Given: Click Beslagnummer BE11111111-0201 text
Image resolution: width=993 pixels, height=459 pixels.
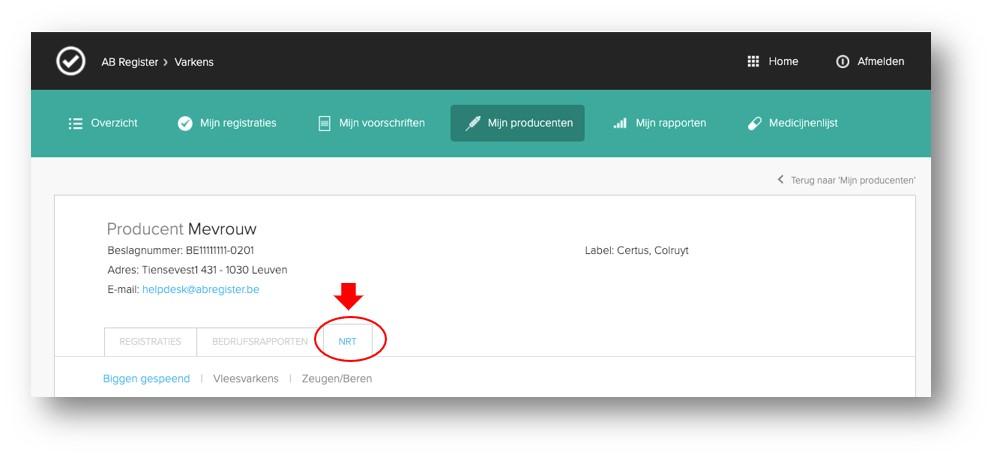Looking at the screenshot, I should tap(180, 250).
